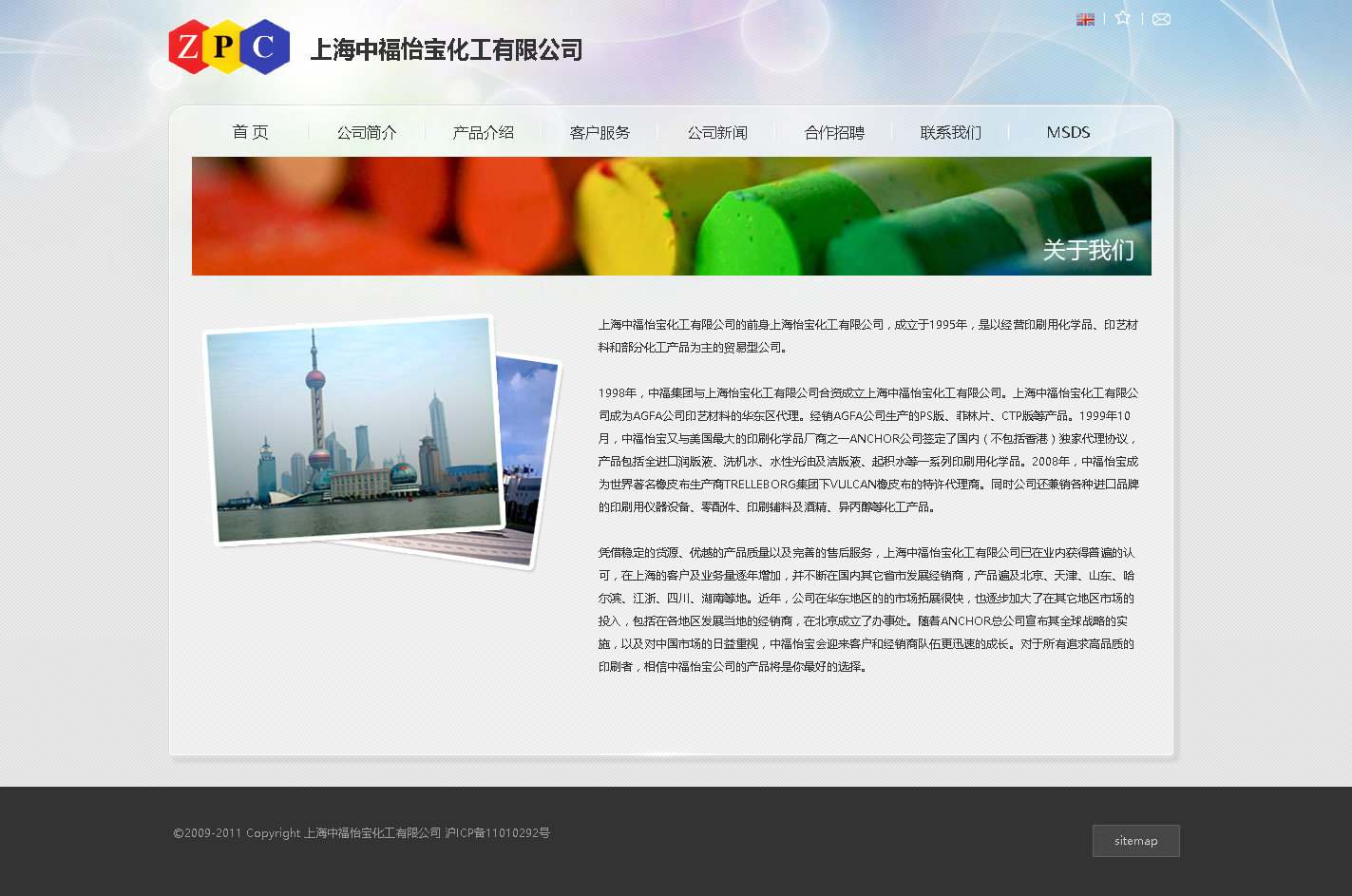Click the company name 上海中福怡宝化工有限公司 header
This screenshot has height=896, width=1352.
click(447, 50)
